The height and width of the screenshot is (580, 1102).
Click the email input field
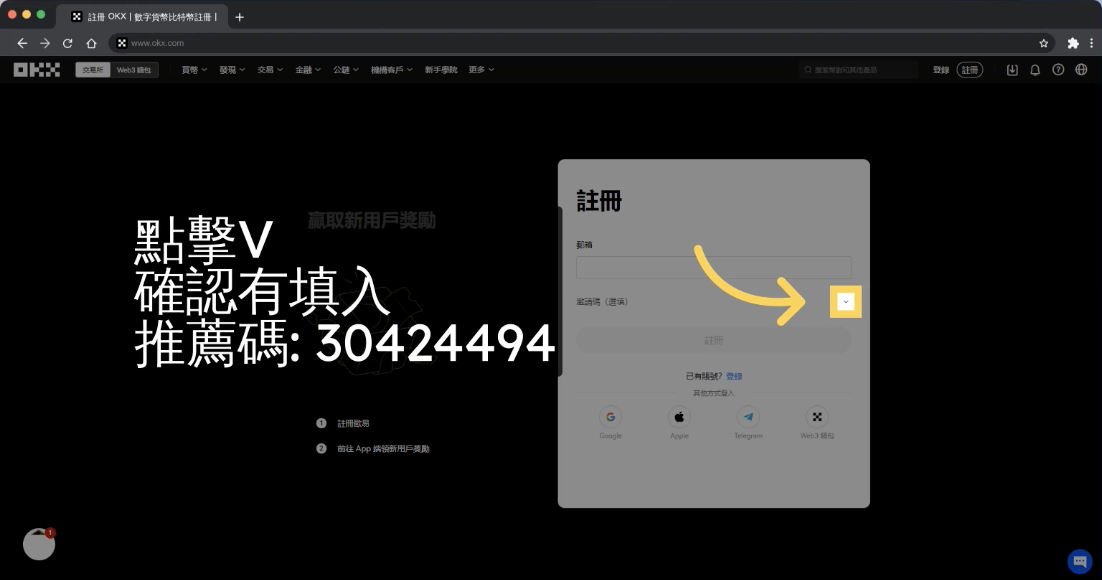713,267
